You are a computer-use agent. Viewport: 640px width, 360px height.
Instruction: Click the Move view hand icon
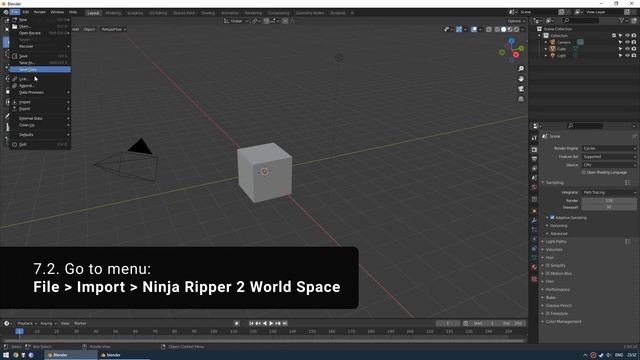[521, 79]
